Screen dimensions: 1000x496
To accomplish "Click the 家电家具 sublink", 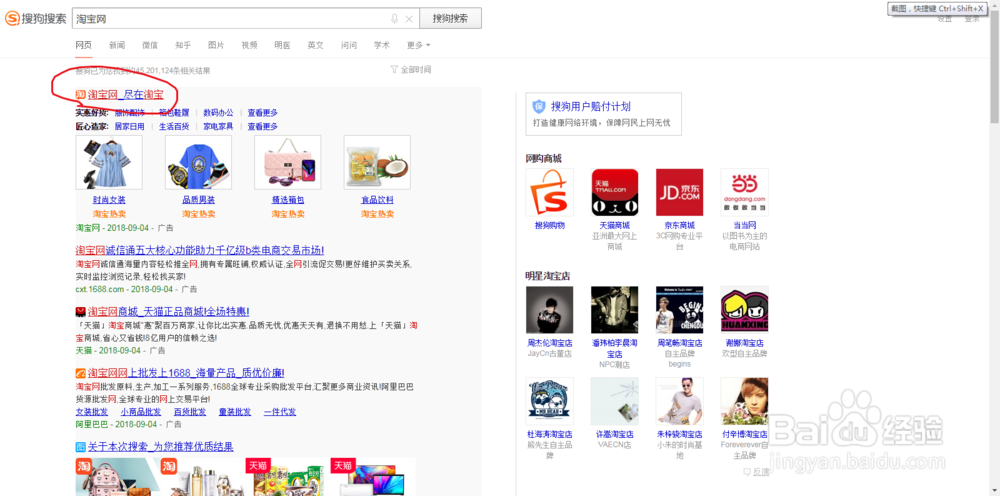I will 218,126.
